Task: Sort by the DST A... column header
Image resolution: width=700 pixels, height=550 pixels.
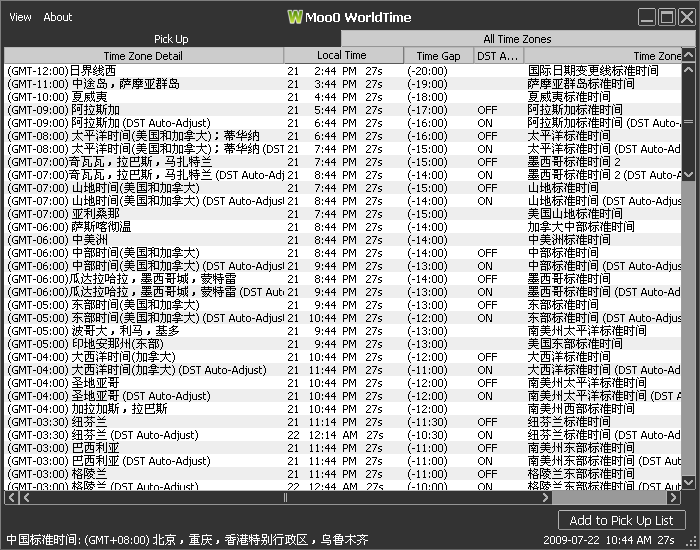Action: pyautogui.click(x=497, y=56)
